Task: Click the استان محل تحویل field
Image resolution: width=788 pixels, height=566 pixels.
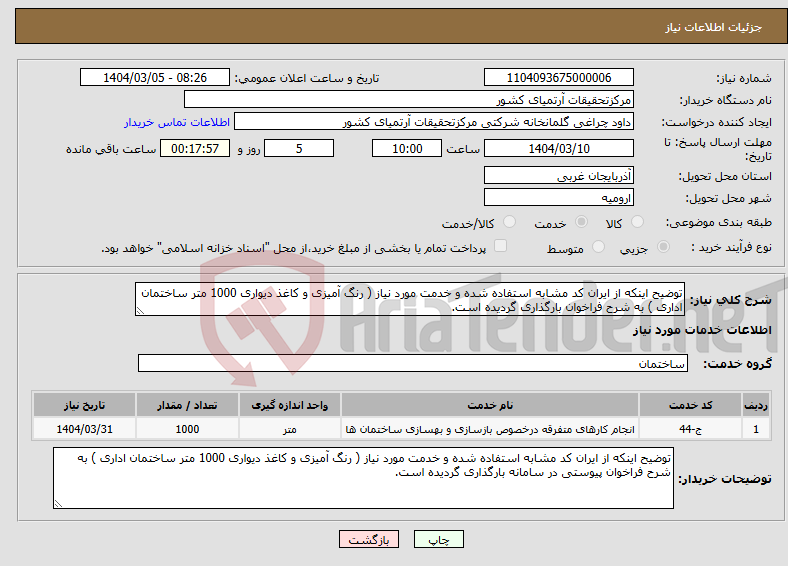Action: click(558, 175)
